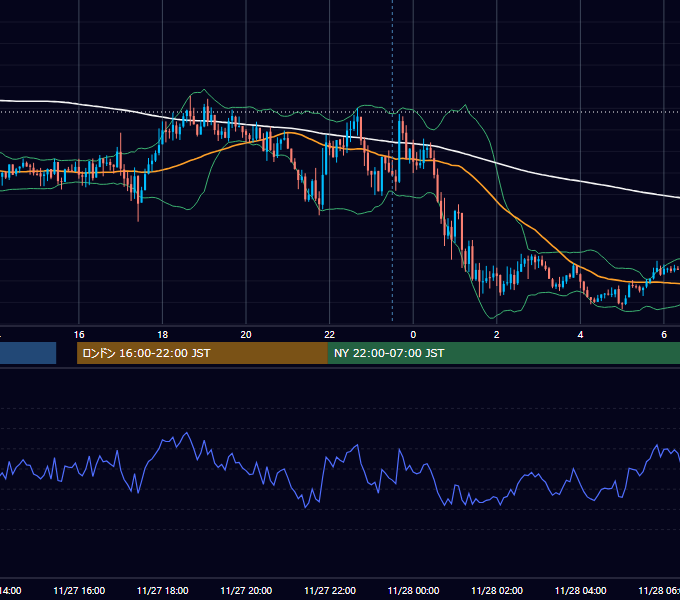This screenshot has width=680, height=600.
Task: Click the "16" hour label on the chart axis
Action: (79, 335)
